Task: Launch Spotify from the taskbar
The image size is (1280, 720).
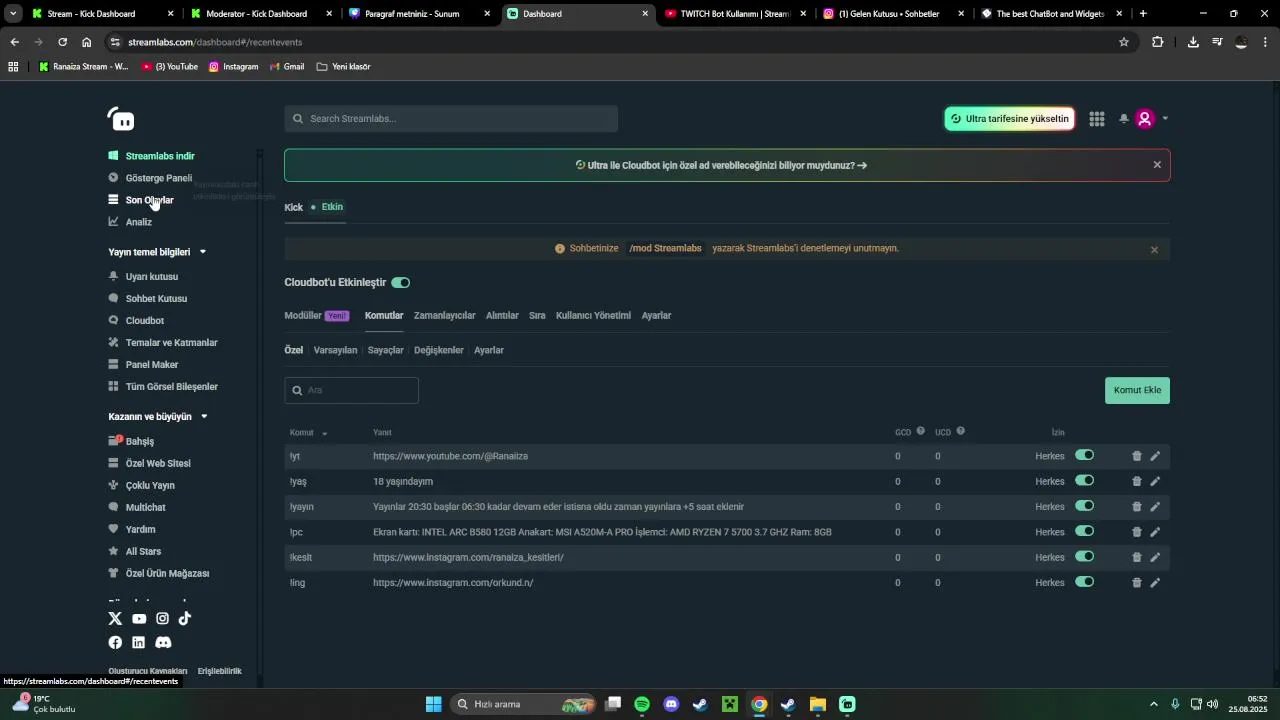Action: click(x=642, y=704)
